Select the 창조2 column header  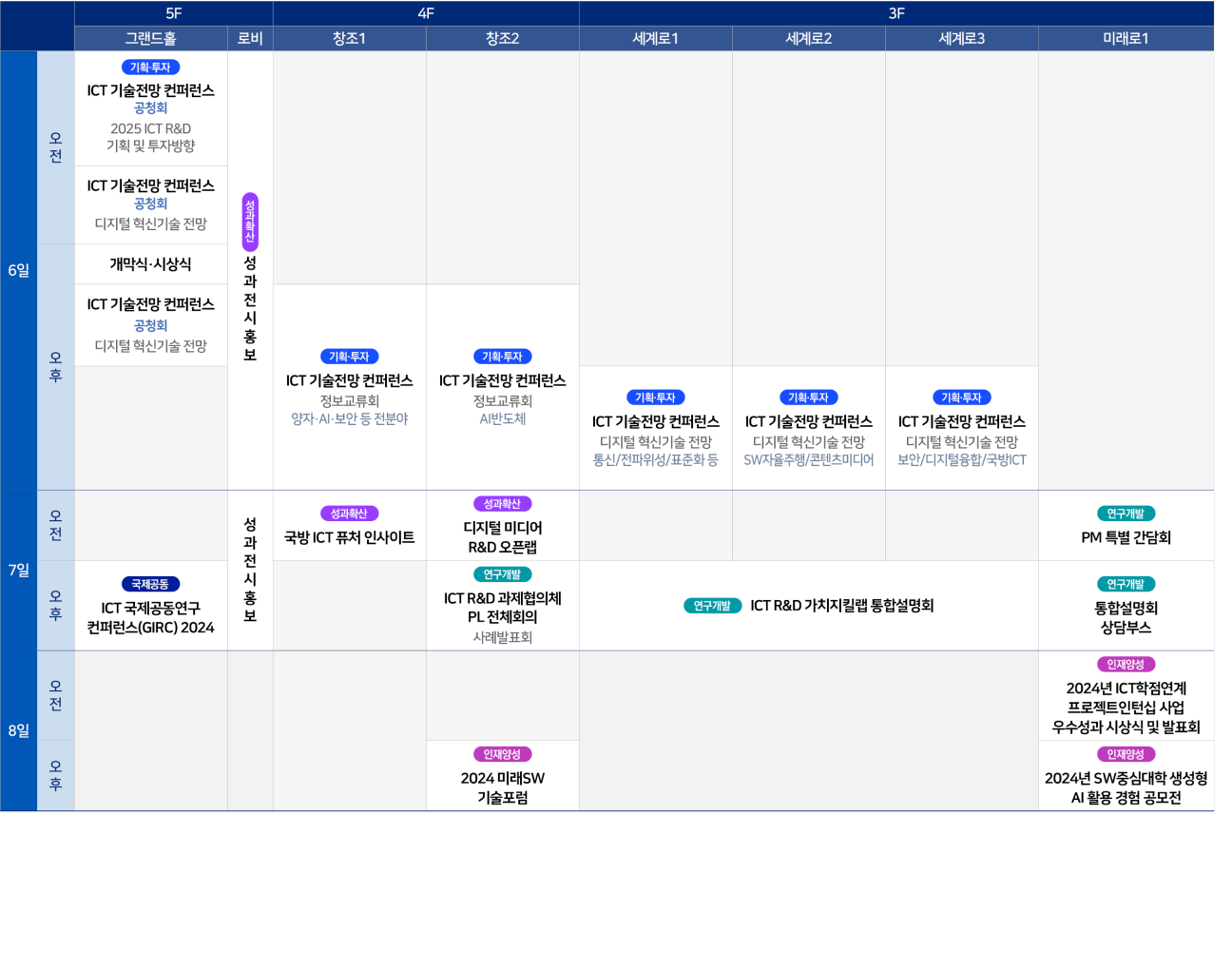coord(503,38)
